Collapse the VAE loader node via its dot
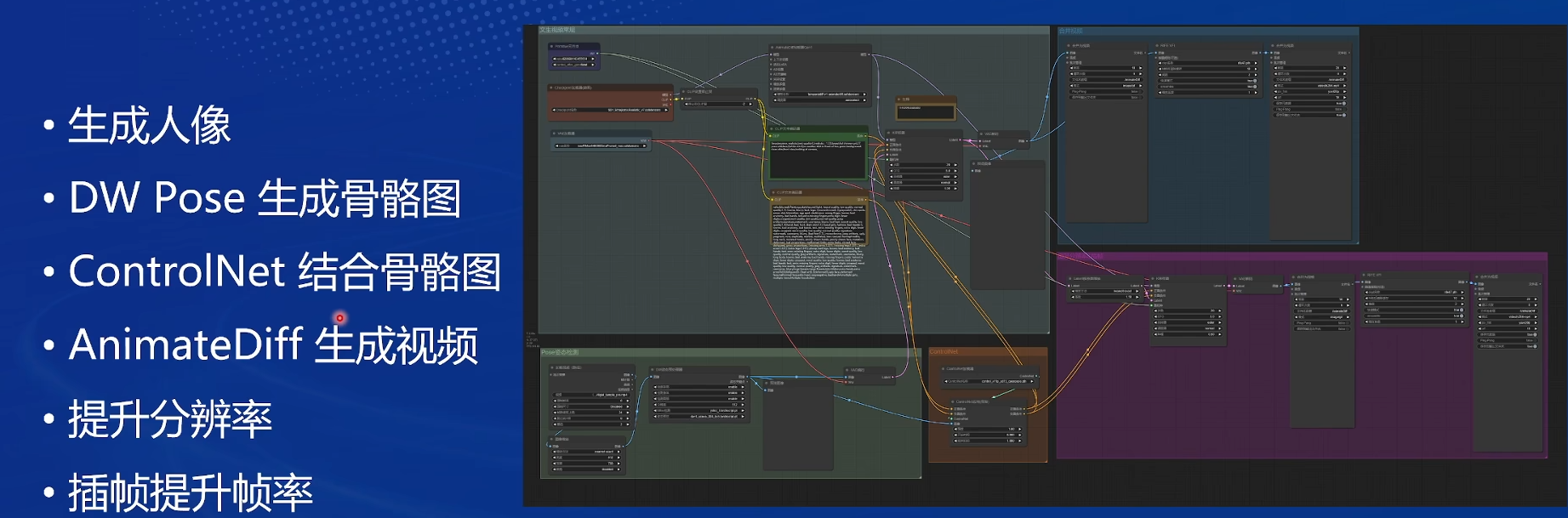The image size is (1568, 518). coord(554,134)
